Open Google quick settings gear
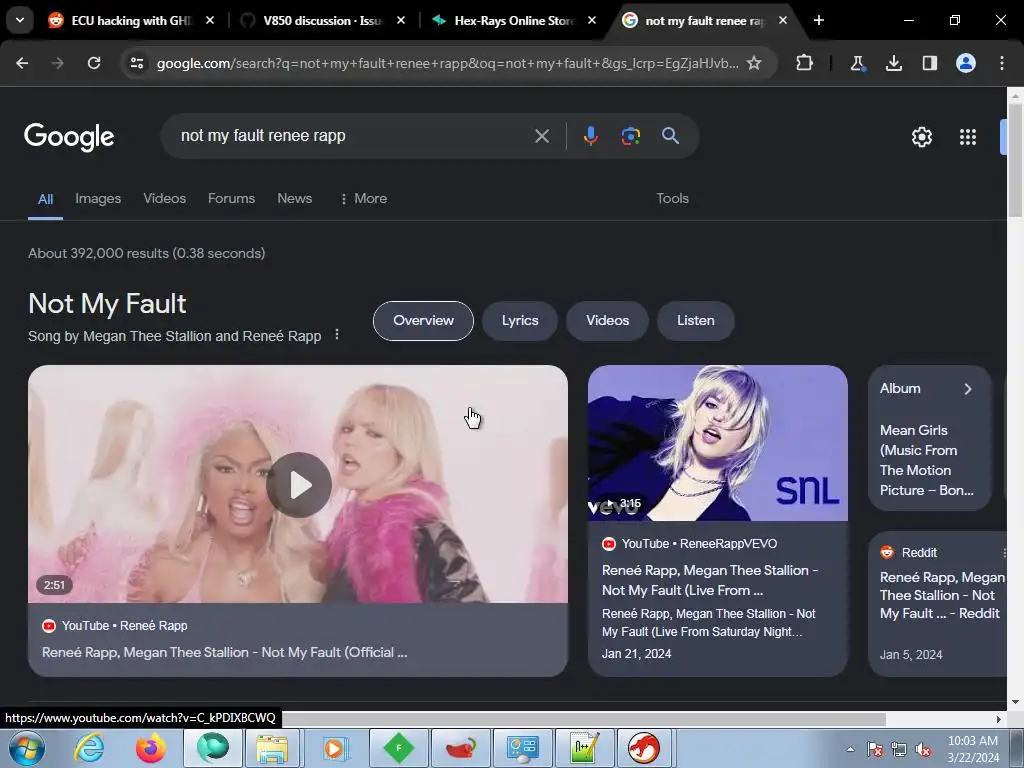 click(x=921, y=136)
